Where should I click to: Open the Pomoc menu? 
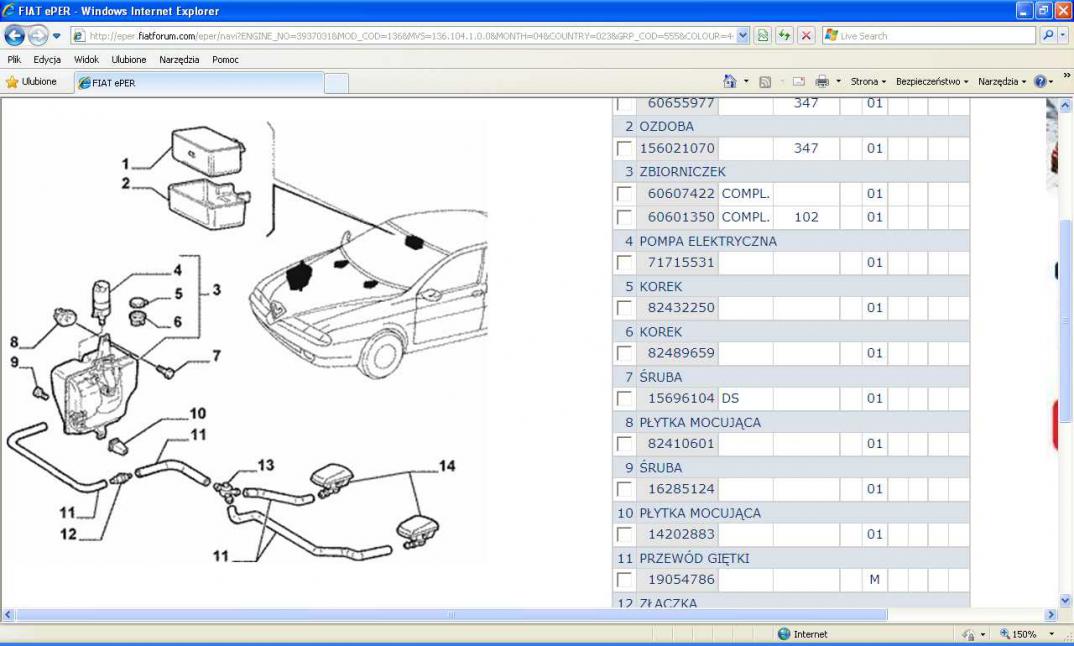(225, 60)
